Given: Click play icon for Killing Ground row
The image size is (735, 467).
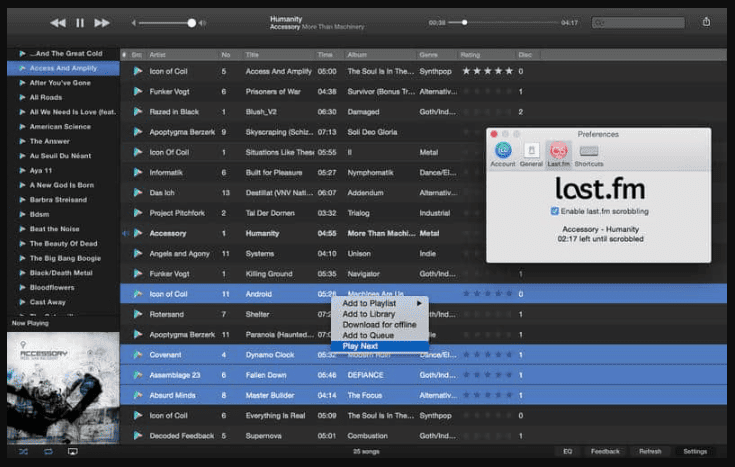Looking at the screenshot, I should tap(138, 274).
